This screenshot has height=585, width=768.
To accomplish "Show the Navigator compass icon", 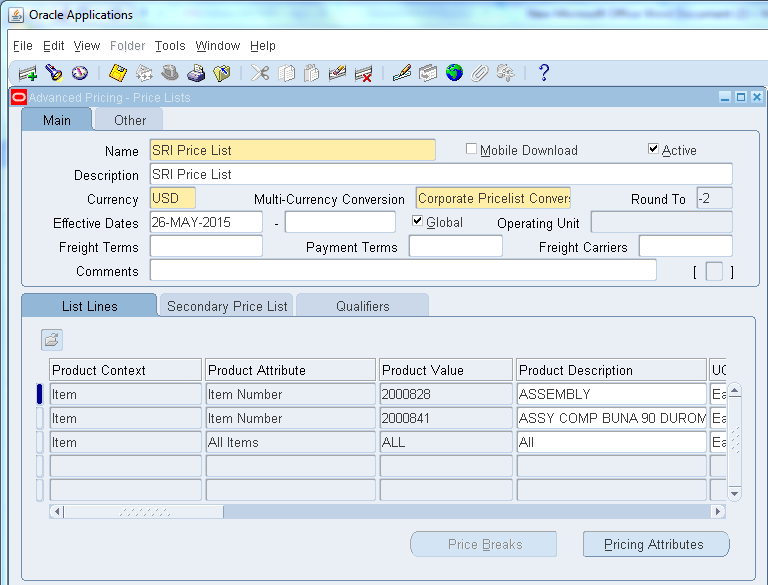I will (x=80, y=73).
